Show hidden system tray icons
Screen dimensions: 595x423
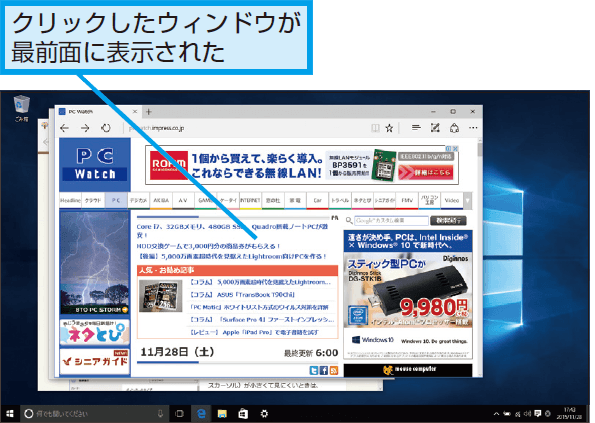point(496,414)
